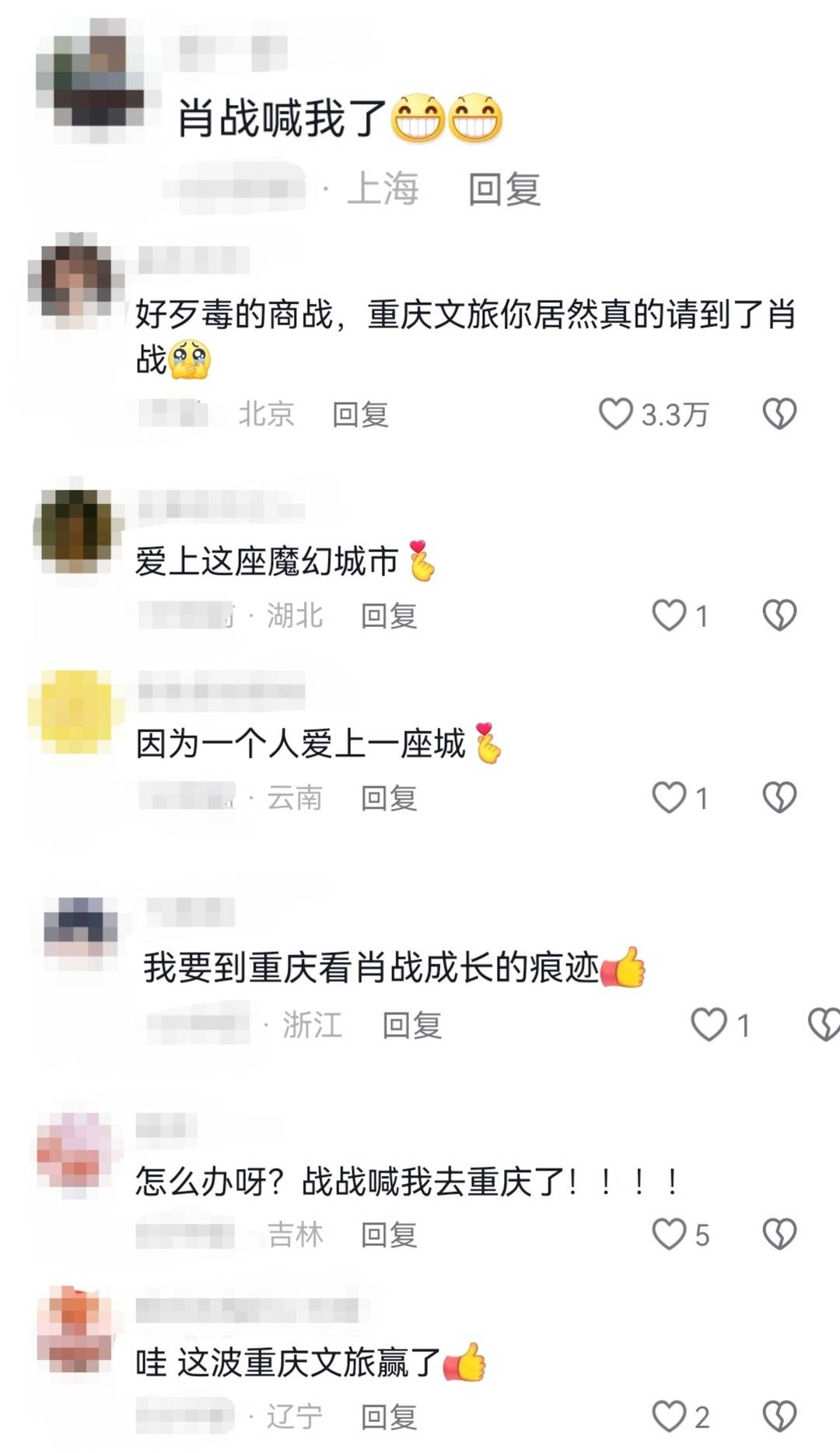Open avatar of 好歹毒的商战 commenter
This screenshot has height=1453, width=840.
click(x=75, y=280)
